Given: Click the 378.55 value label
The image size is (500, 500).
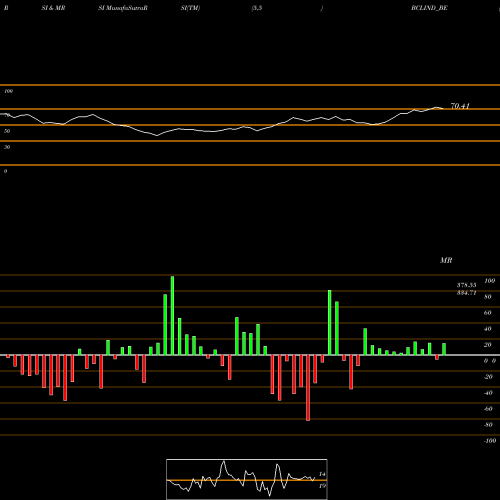Looking at the screenshot, I should [466, 285].
